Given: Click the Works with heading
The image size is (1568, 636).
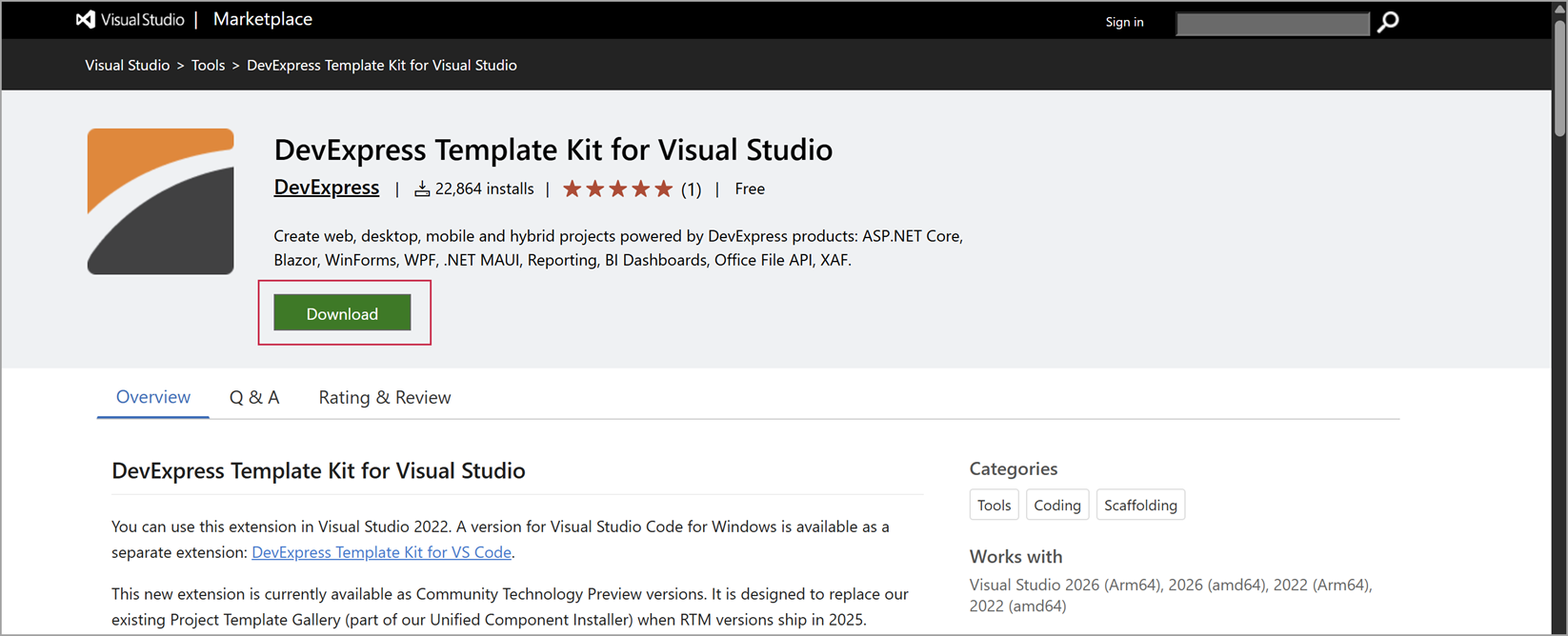Looking at the screenshot, I should 1015,556.
